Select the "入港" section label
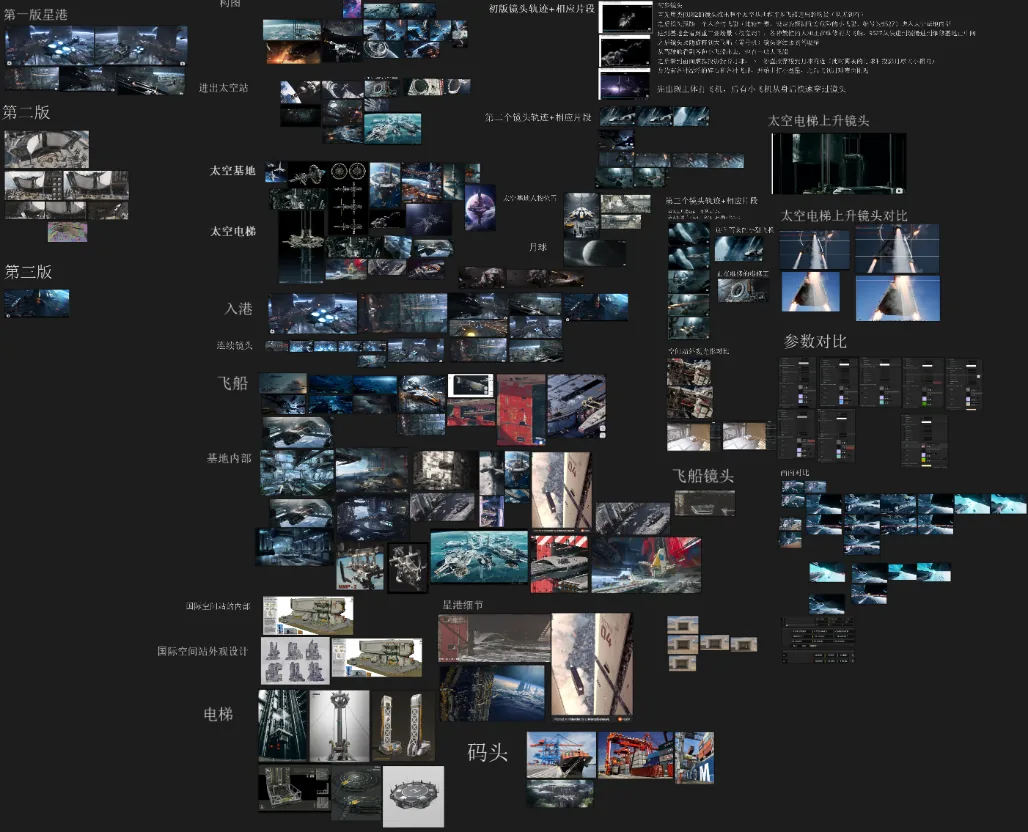The width and height of the screenshot is (1028, 832). [239, 308]
